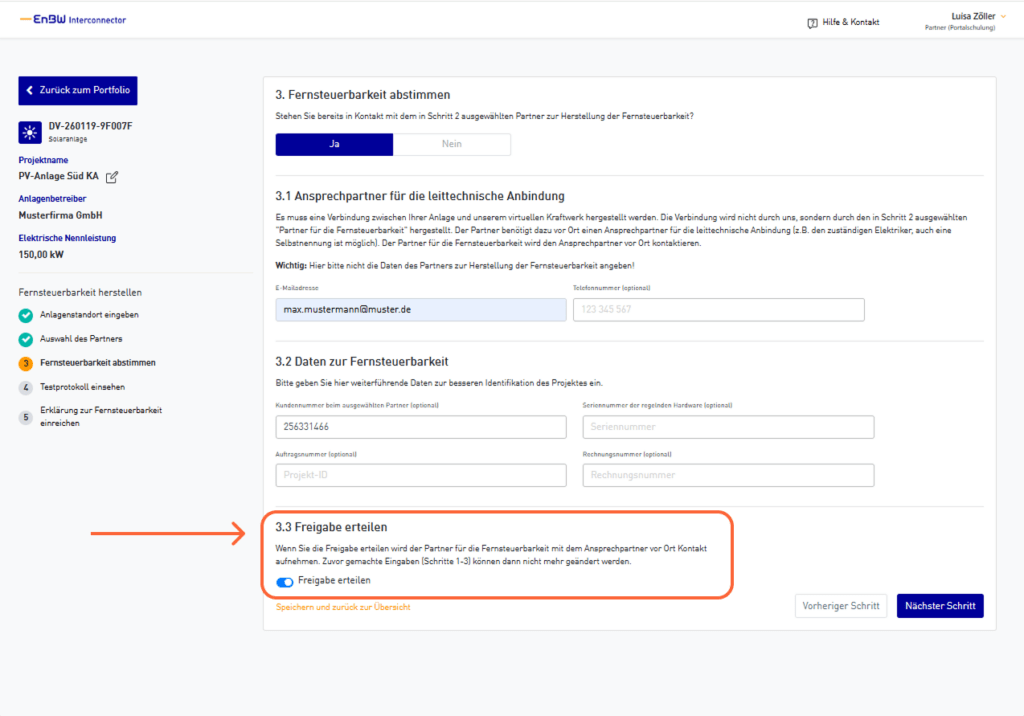This screenshot has width=1024, height=716.
Task: Click the Seriennummer input field
Action: pos(728,427)
